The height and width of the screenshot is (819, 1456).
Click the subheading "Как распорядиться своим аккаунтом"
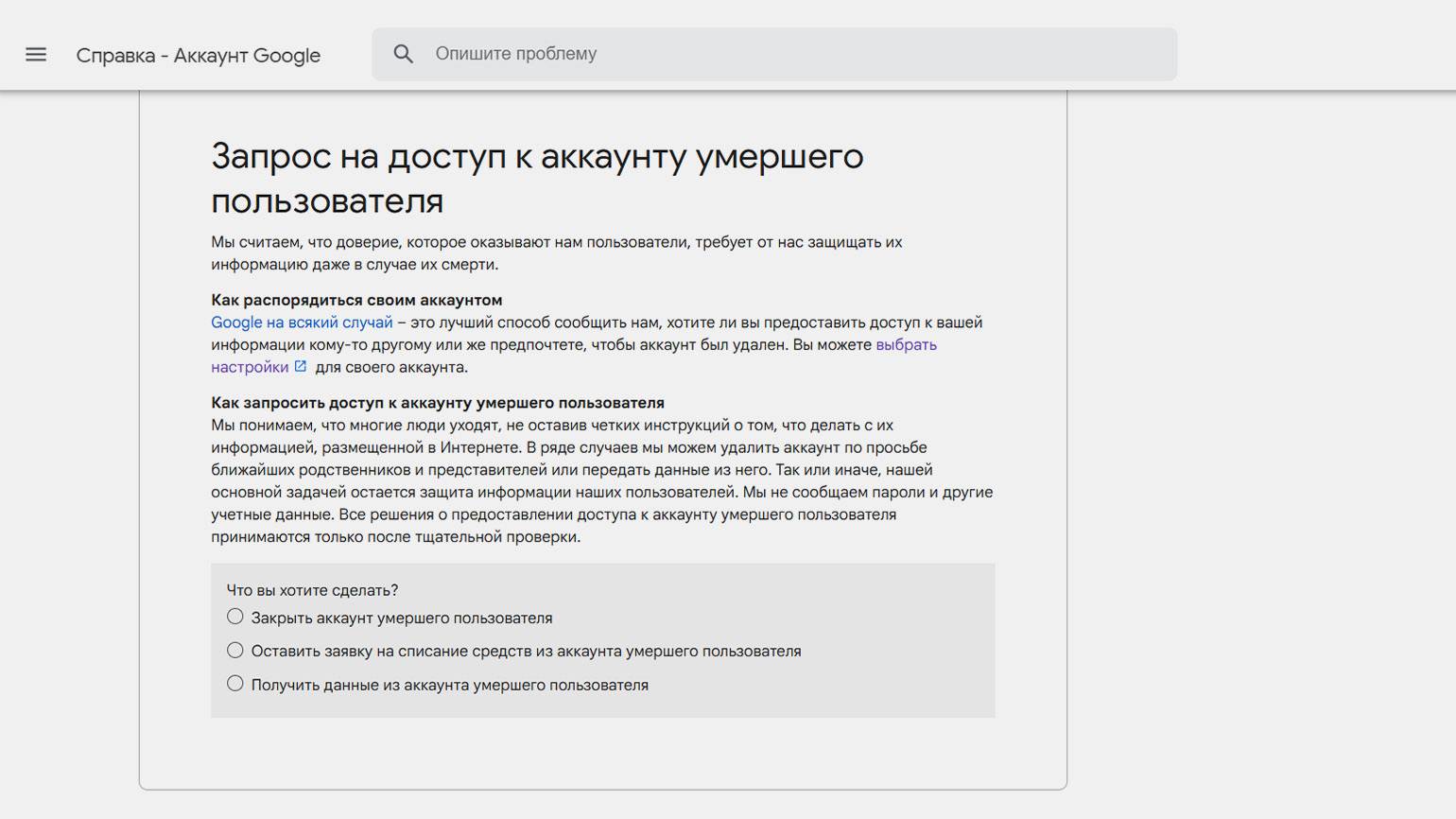coord(356,300)
